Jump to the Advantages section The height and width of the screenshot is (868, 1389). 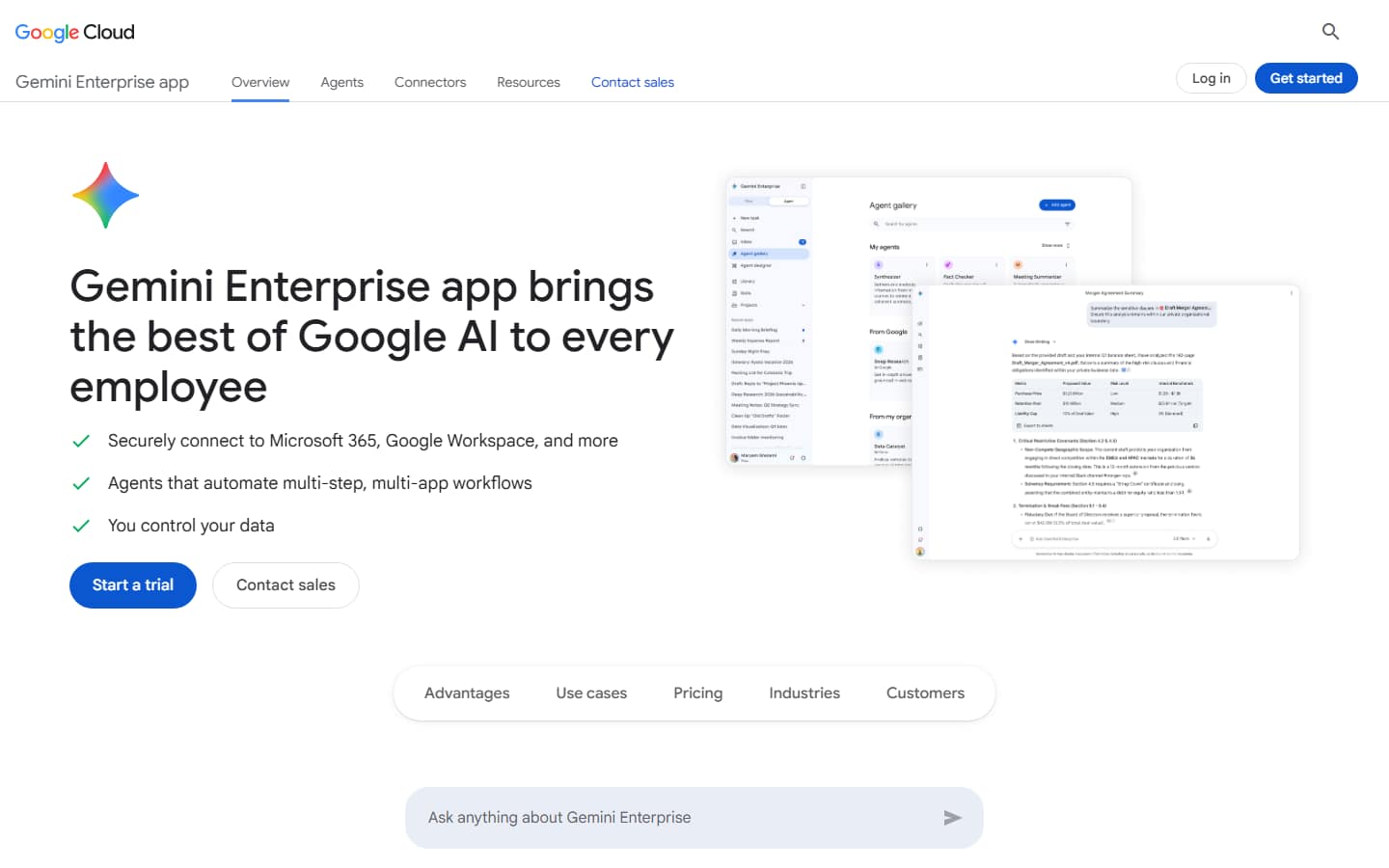(467, 693)
